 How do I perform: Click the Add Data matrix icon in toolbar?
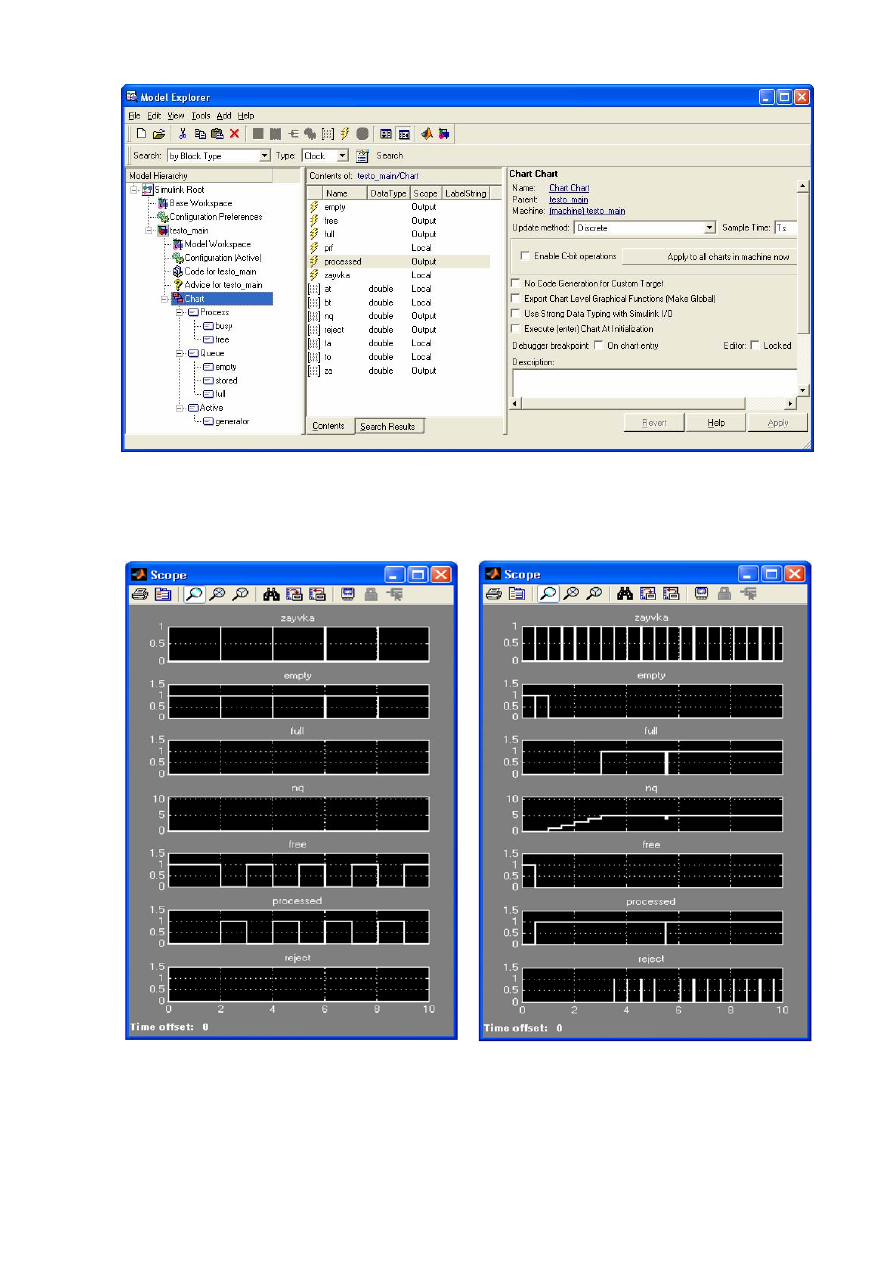click(x=328, y=133)
